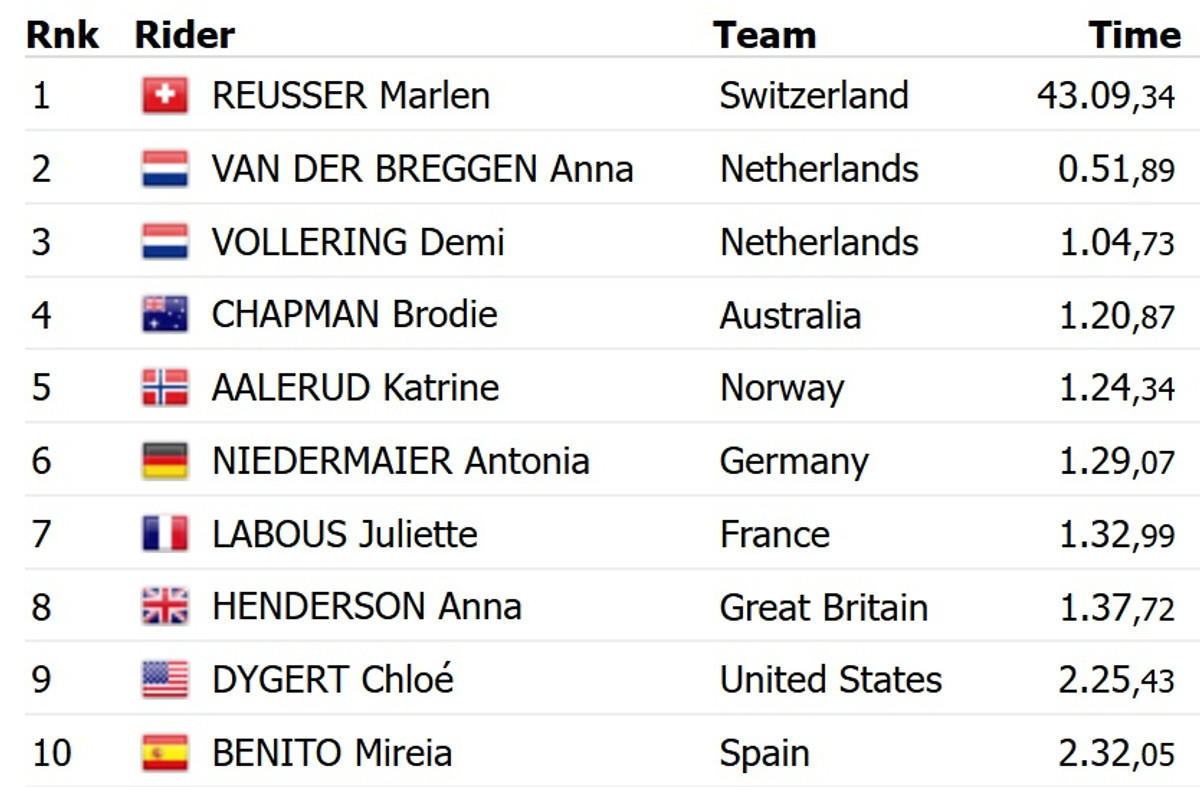Open the Switzerland team link

tap(814, 96)
